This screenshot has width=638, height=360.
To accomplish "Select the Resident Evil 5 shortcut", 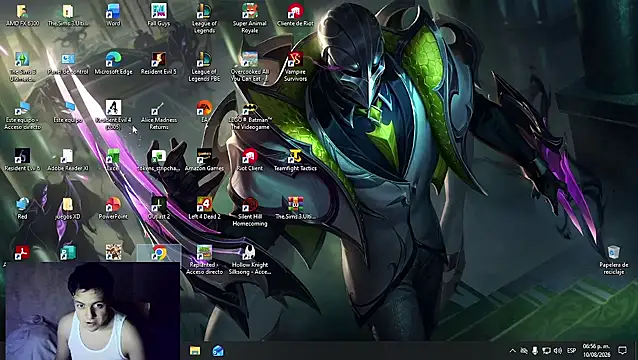I will click(x=159, y=63).
